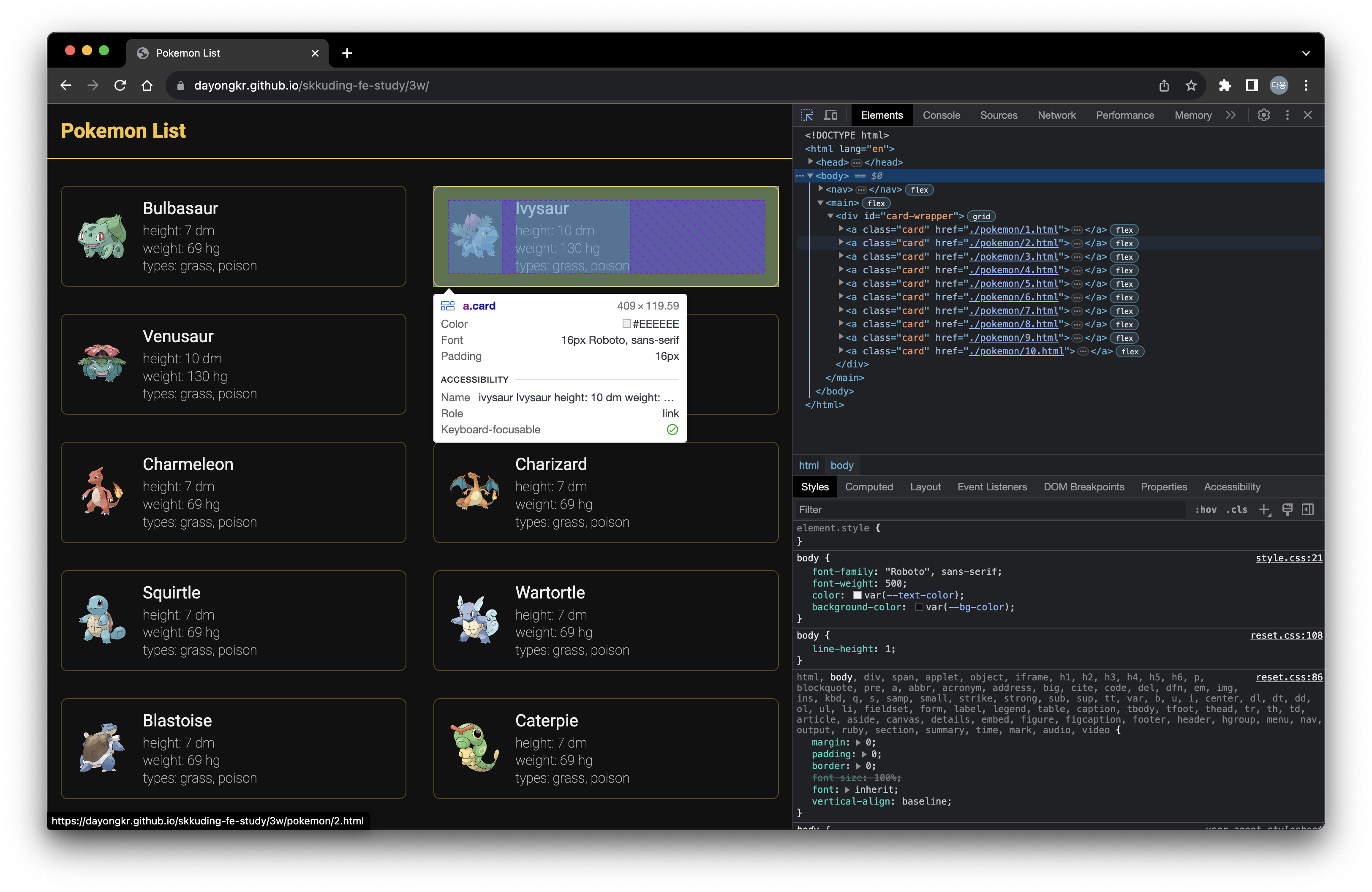The width and height of the screenshot is (1372, 892).
Task: Open the browser home page
Action: pos(147,85)
